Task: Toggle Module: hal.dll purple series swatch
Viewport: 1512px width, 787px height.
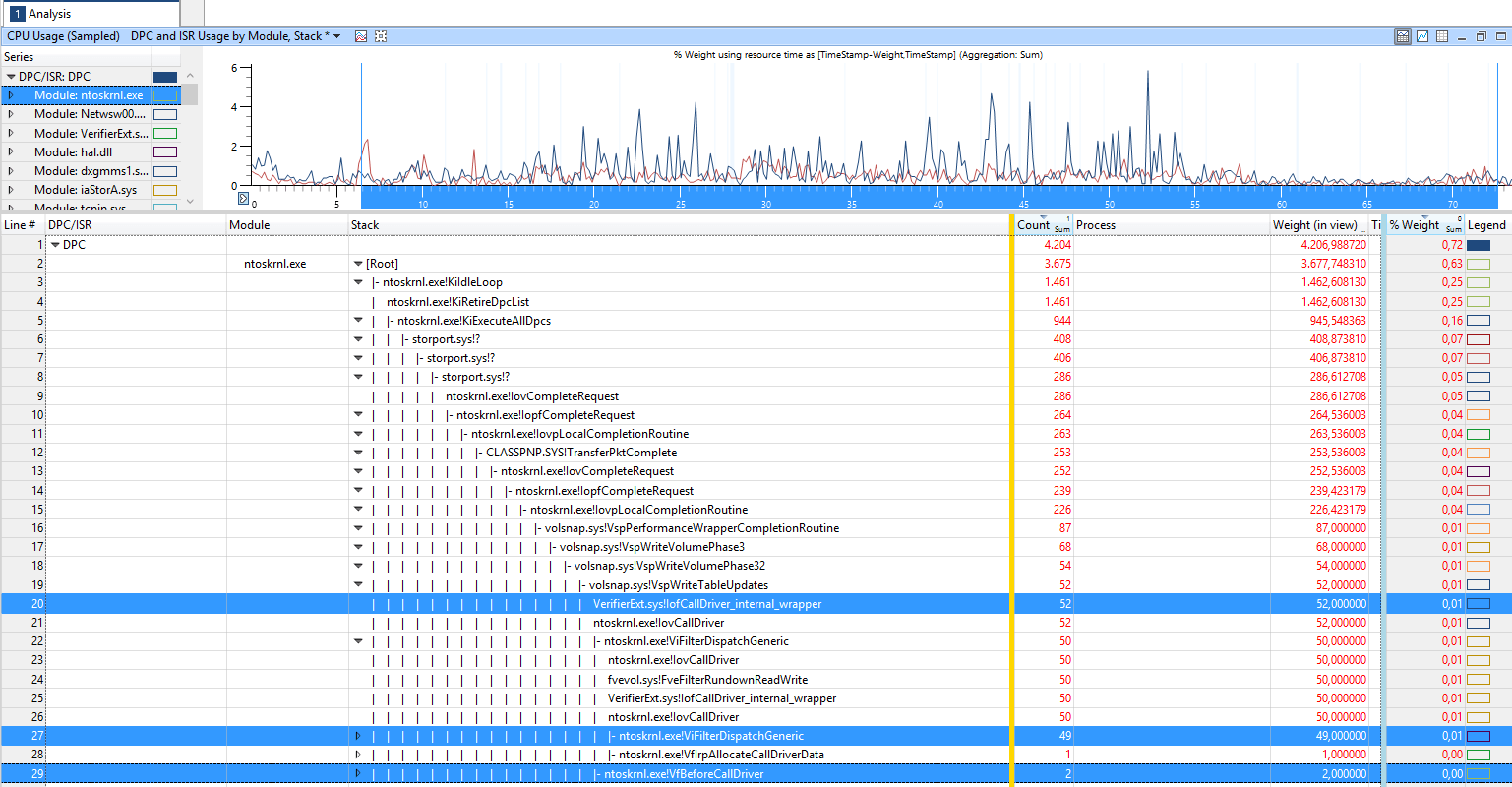Action: (165, 152)
